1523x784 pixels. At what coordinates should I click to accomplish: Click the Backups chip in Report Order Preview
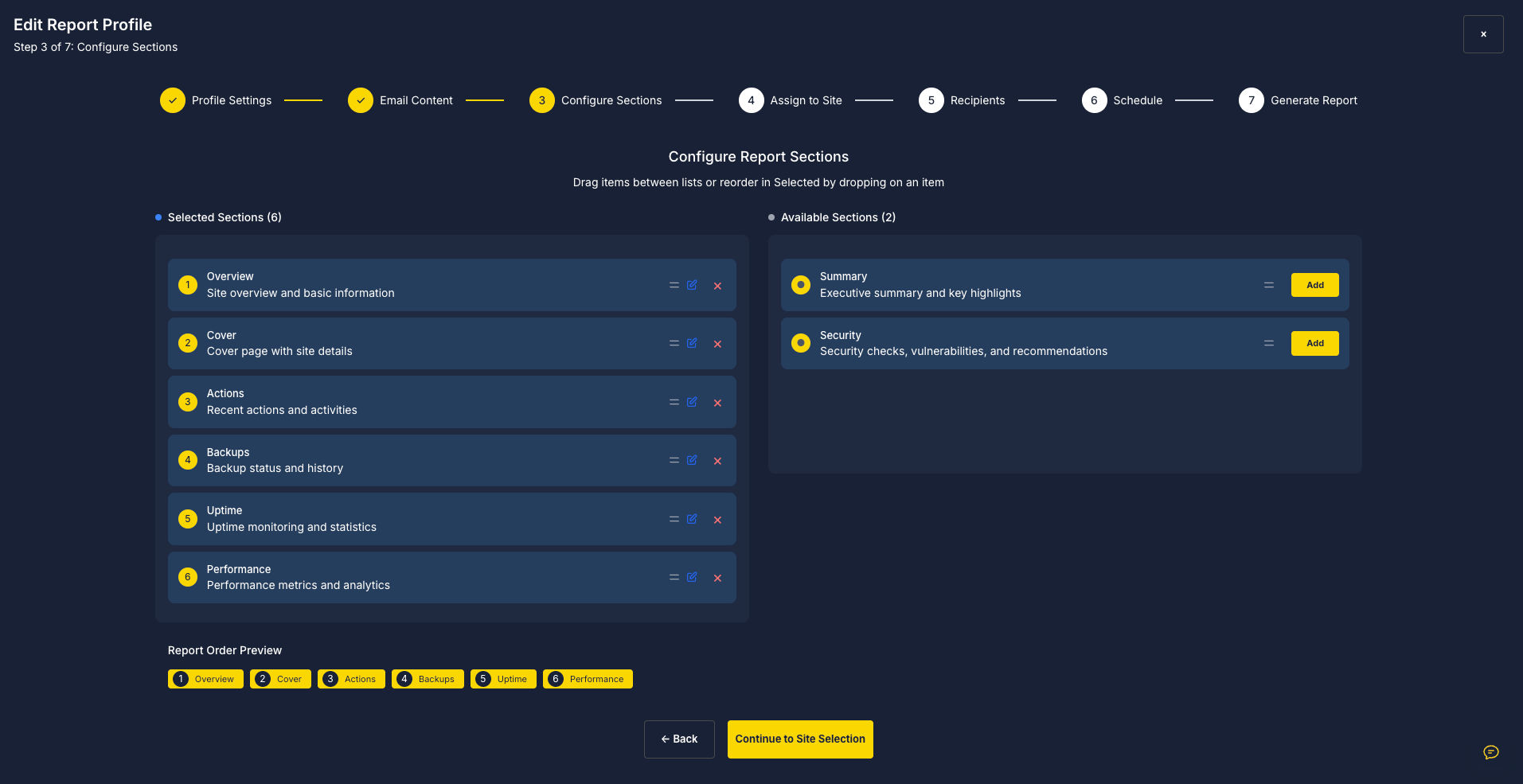click(428, 679)
